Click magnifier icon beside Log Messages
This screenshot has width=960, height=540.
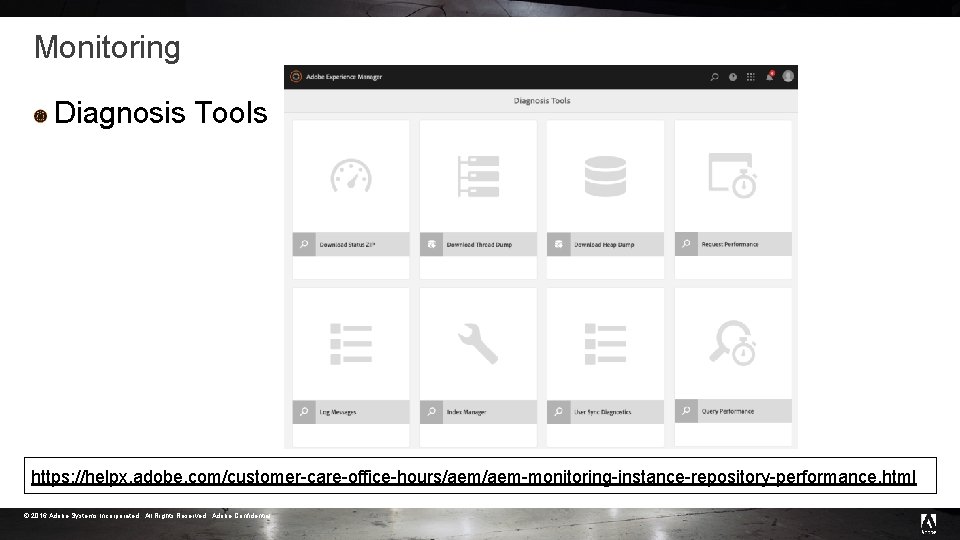click(304, 412)
